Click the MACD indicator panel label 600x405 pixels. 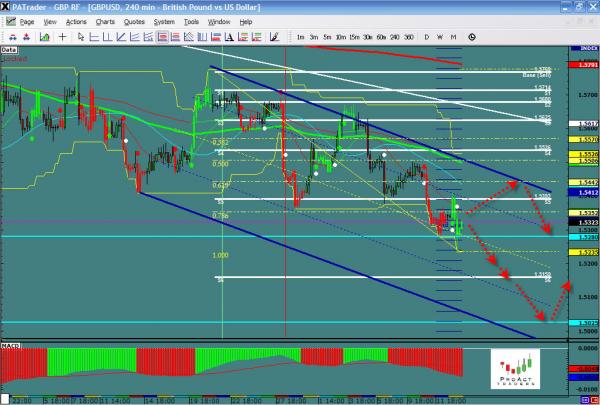click(10, 346)
